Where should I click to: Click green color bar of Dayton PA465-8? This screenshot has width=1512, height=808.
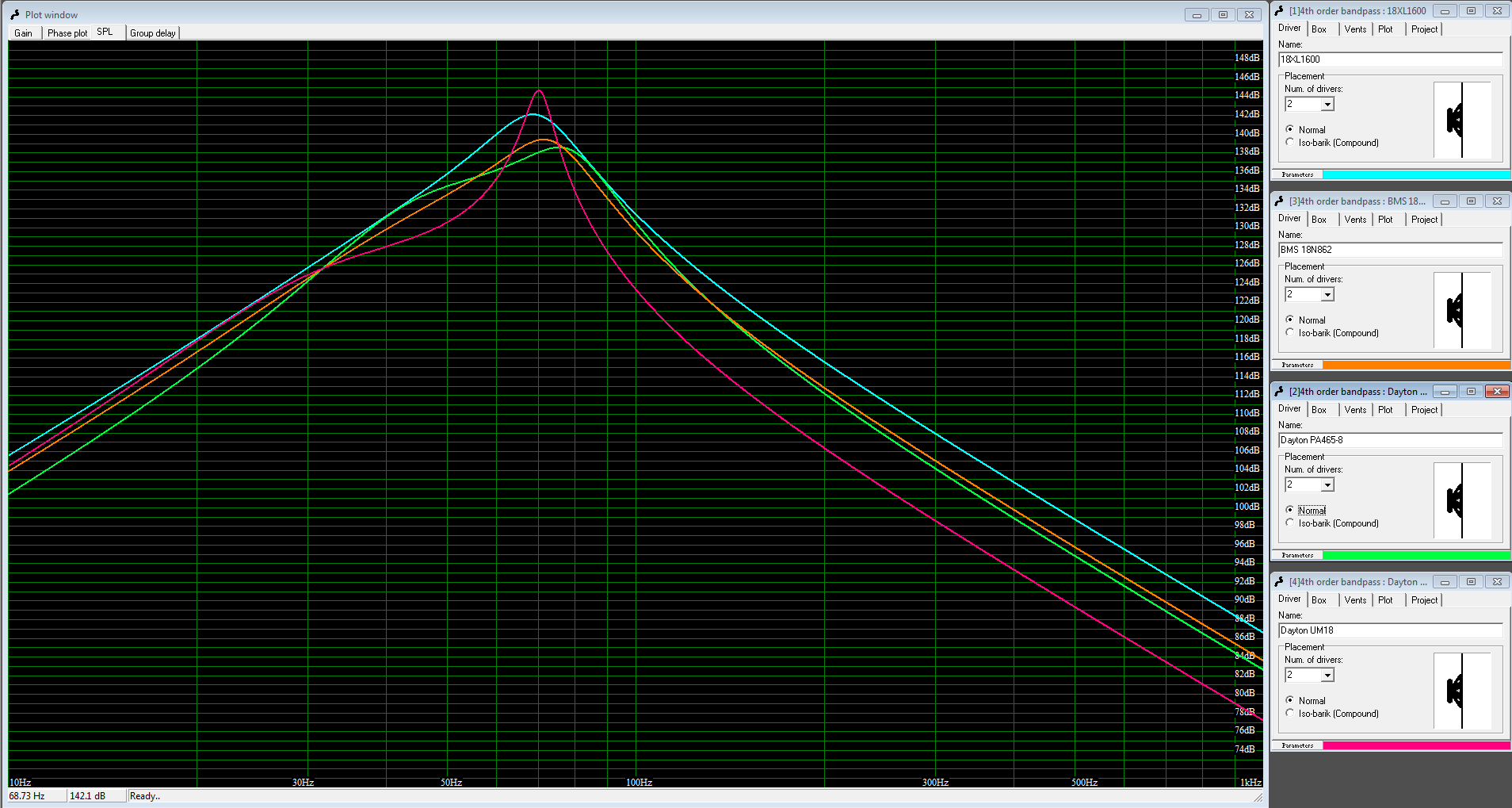pos(1416,555)
